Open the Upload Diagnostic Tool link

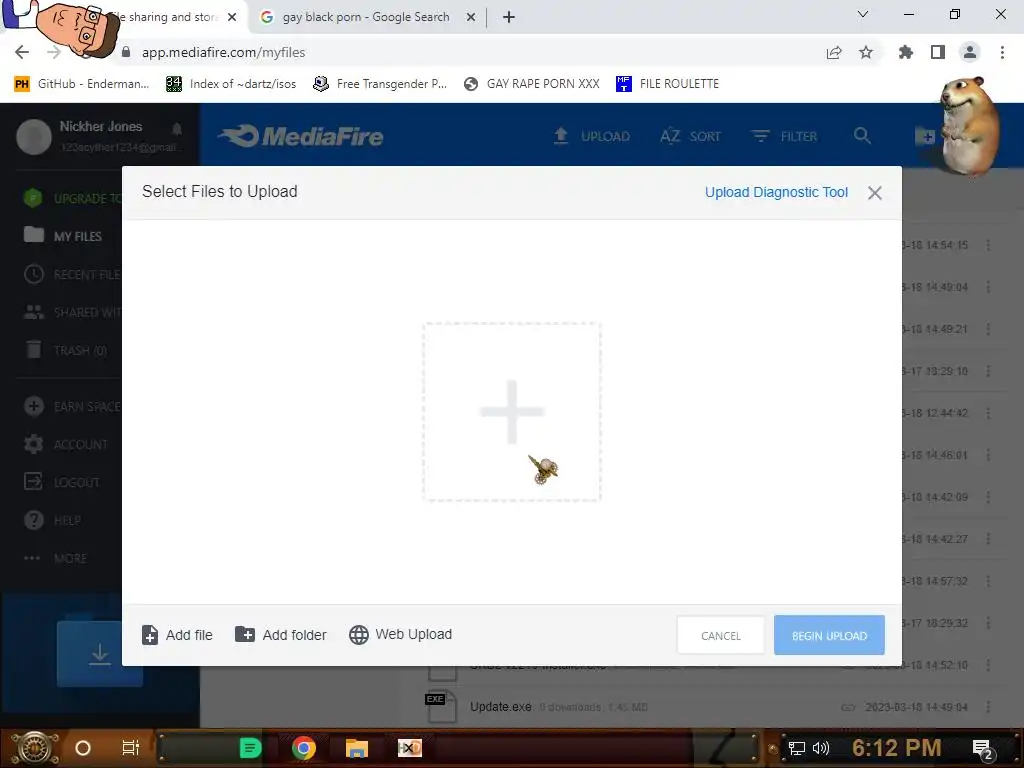tap(776, 192)
